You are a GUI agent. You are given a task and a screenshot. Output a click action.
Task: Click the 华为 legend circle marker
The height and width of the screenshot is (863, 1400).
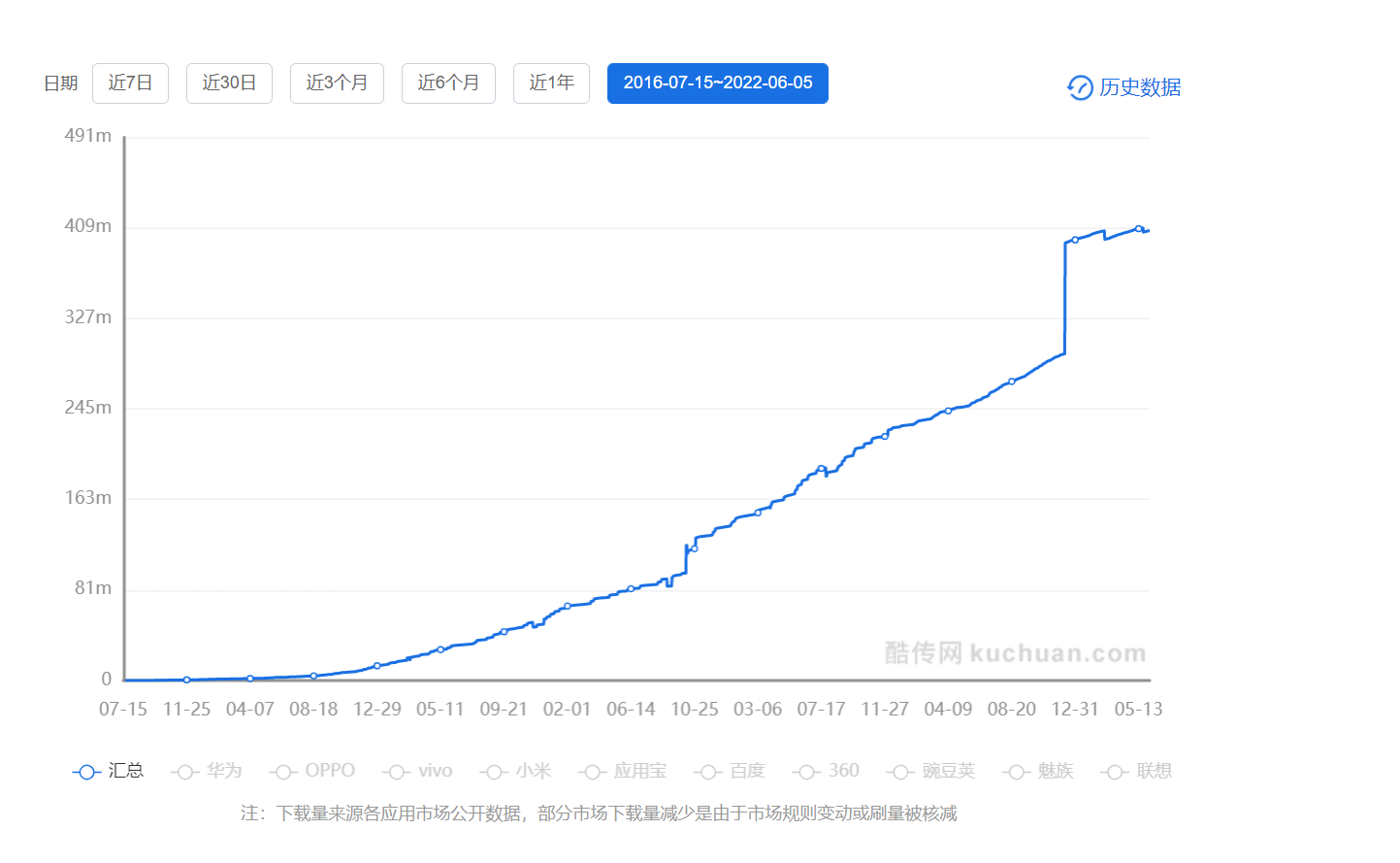point(182,771)
